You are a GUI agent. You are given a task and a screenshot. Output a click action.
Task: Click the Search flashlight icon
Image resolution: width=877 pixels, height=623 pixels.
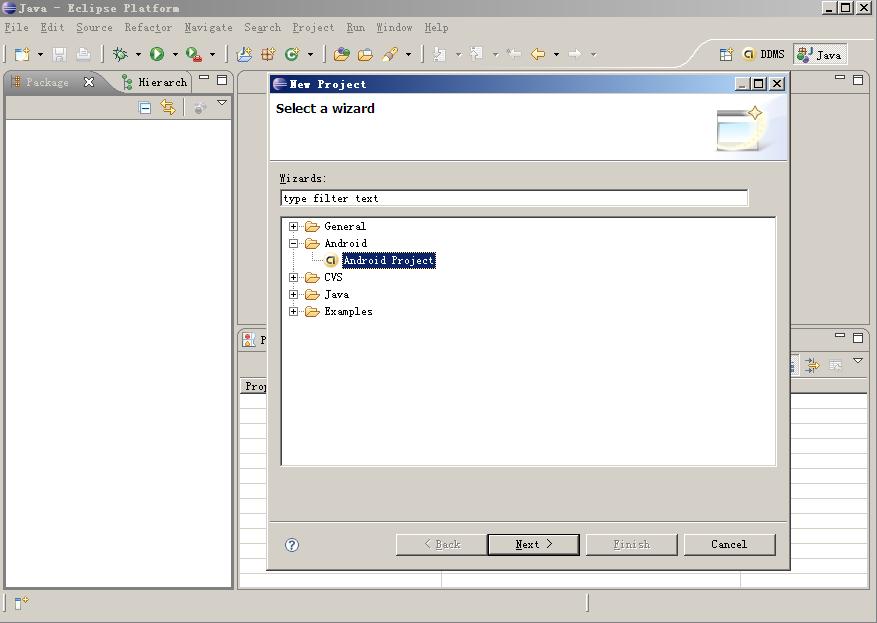tap(390, 54)
